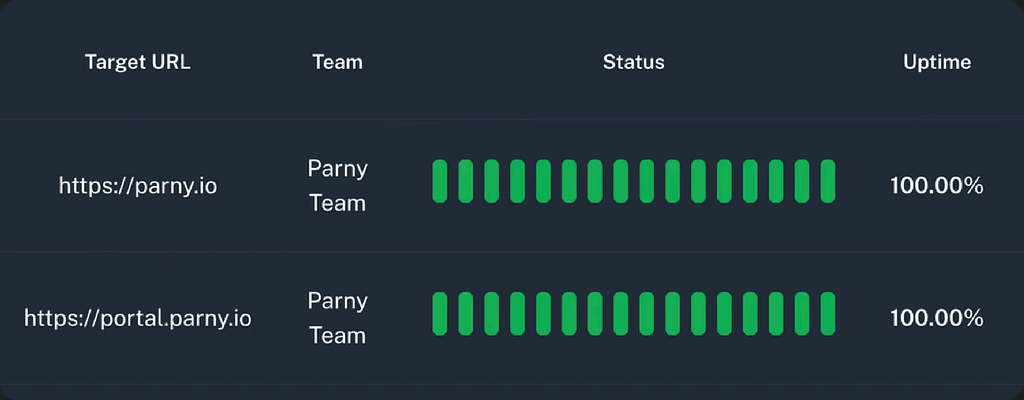Viewport: 1024px width, 400px height.
Task: Sort by the Uptime column header
Action: pos(937,63)
